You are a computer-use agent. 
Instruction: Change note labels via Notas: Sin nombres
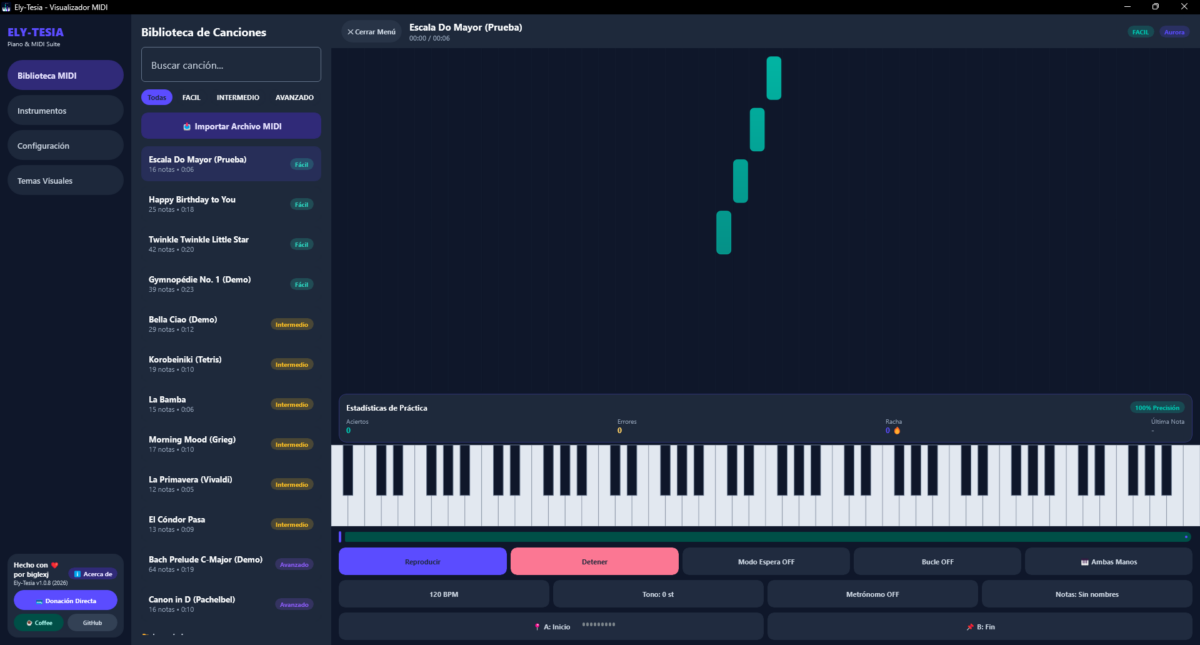[1087, 594]
